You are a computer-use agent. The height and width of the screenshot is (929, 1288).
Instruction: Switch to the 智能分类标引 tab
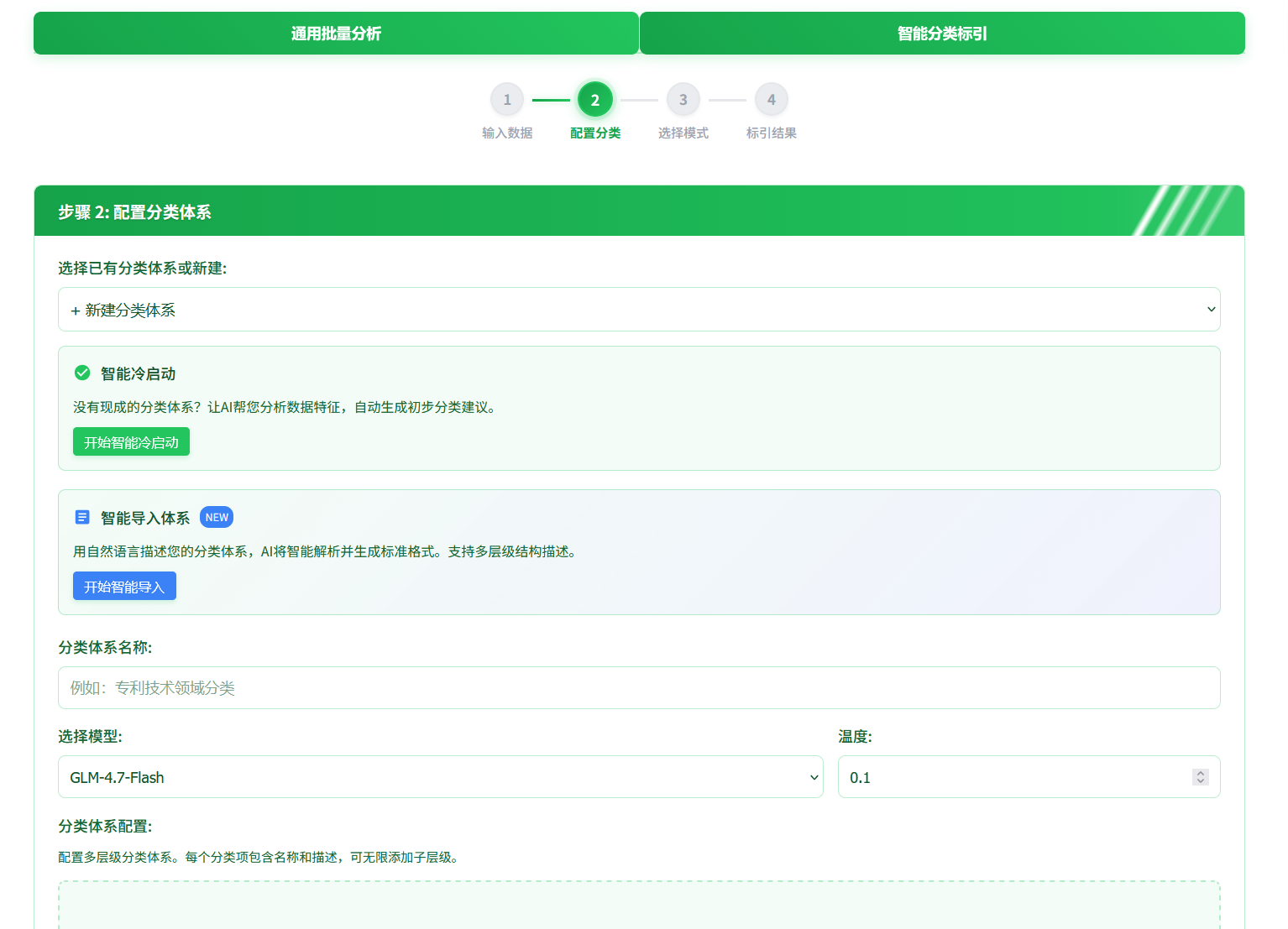point(940,33)
